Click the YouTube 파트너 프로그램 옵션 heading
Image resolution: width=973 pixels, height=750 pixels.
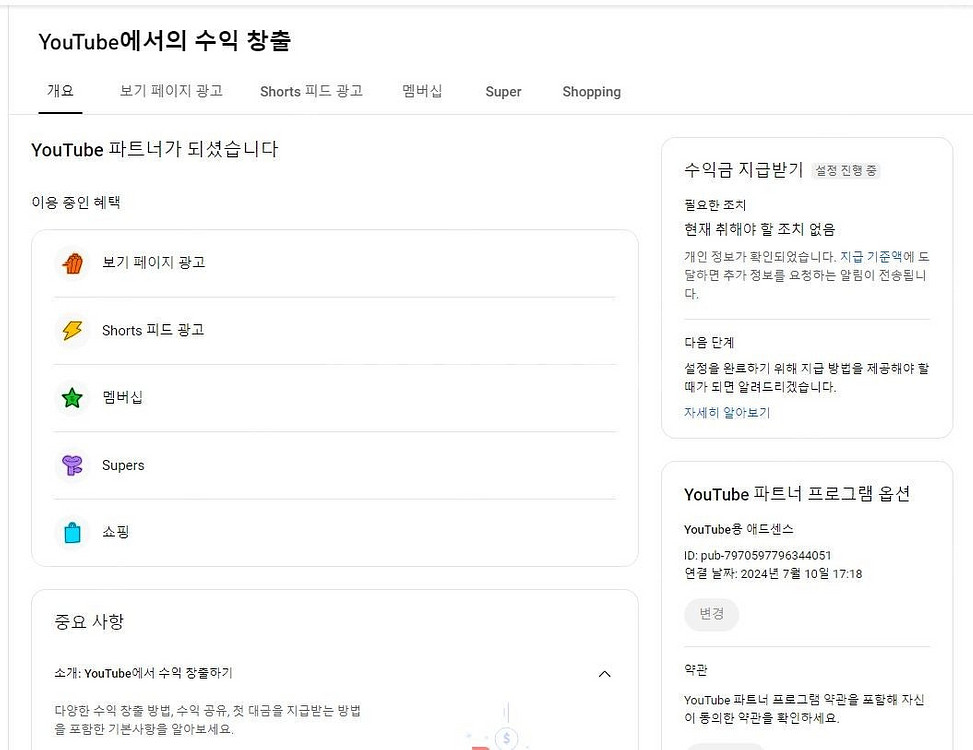pos(797,494)
